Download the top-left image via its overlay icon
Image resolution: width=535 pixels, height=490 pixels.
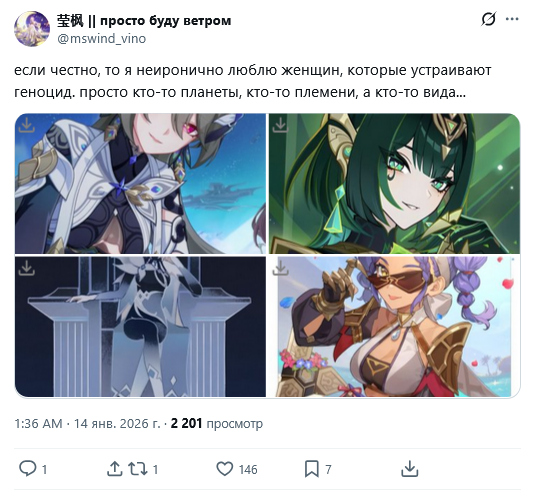coord(27,125)
